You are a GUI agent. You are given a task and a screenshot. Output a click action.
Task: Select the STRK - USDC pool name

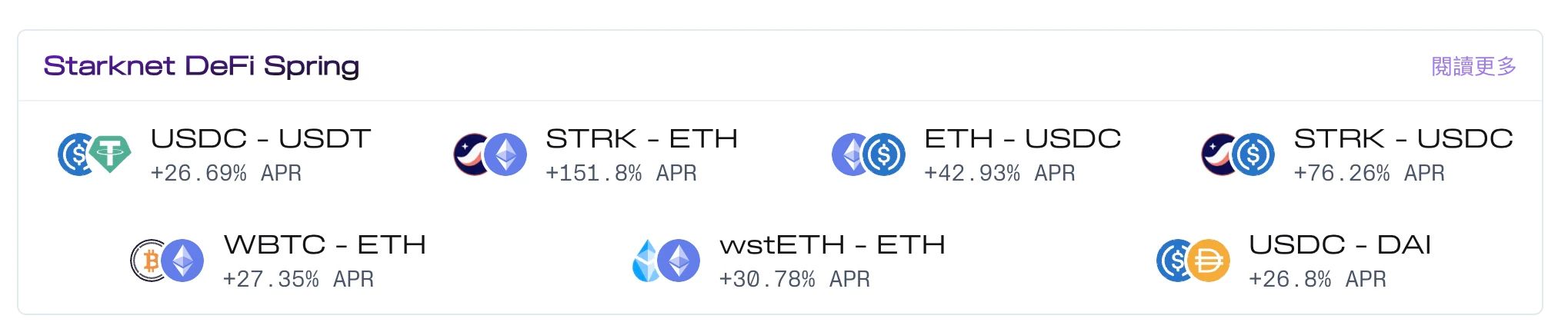[1403, 138]
